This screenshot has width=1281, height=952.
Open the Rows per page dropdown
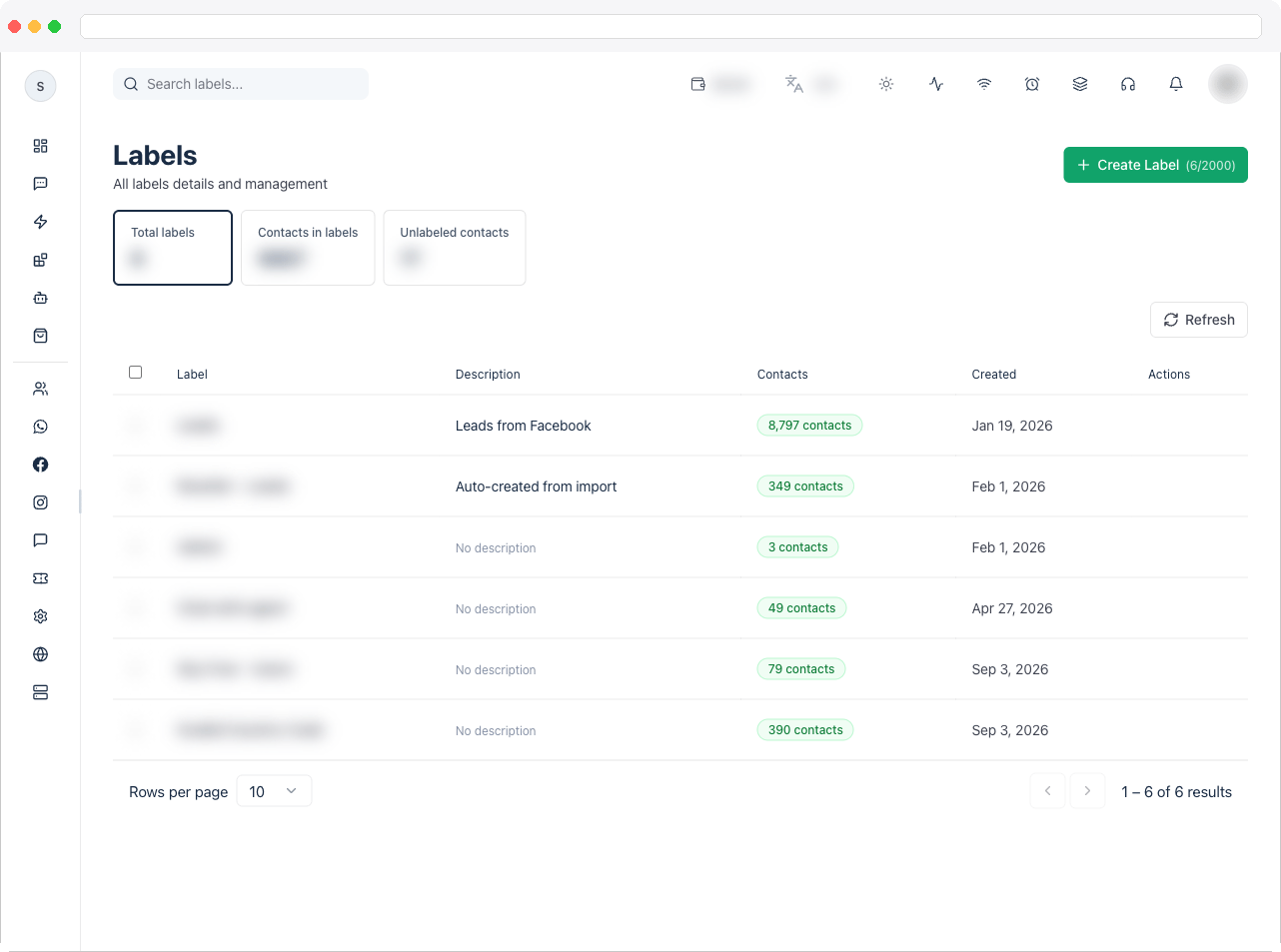pyautogui.click(x=274, y=791)
